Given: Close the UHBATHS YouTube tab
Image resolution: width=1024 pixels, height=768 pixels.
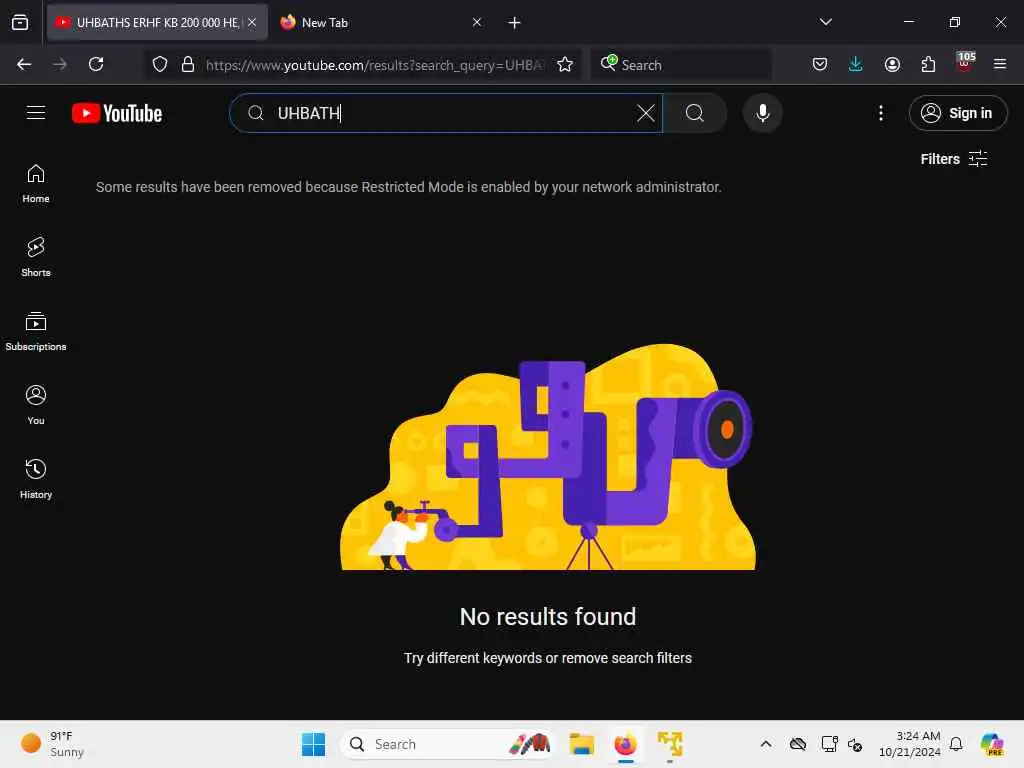Looking at the screenshot, I should pos(252,22).
